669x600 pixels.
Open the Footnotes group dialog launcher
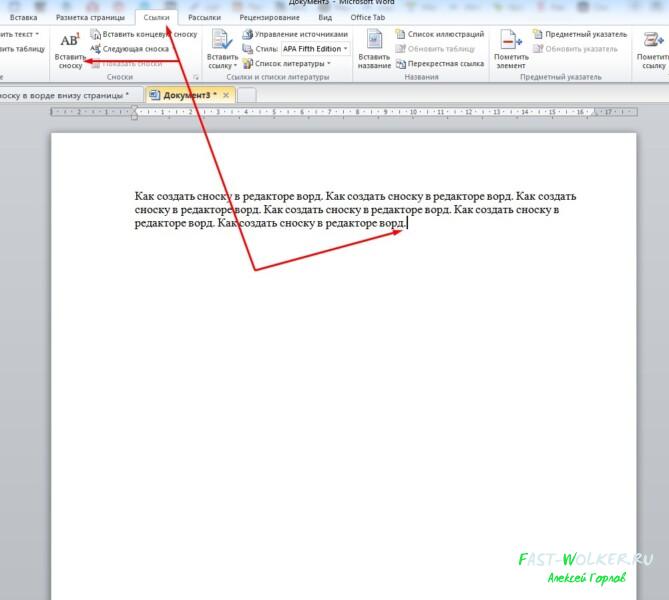click(x=196, y=77)
